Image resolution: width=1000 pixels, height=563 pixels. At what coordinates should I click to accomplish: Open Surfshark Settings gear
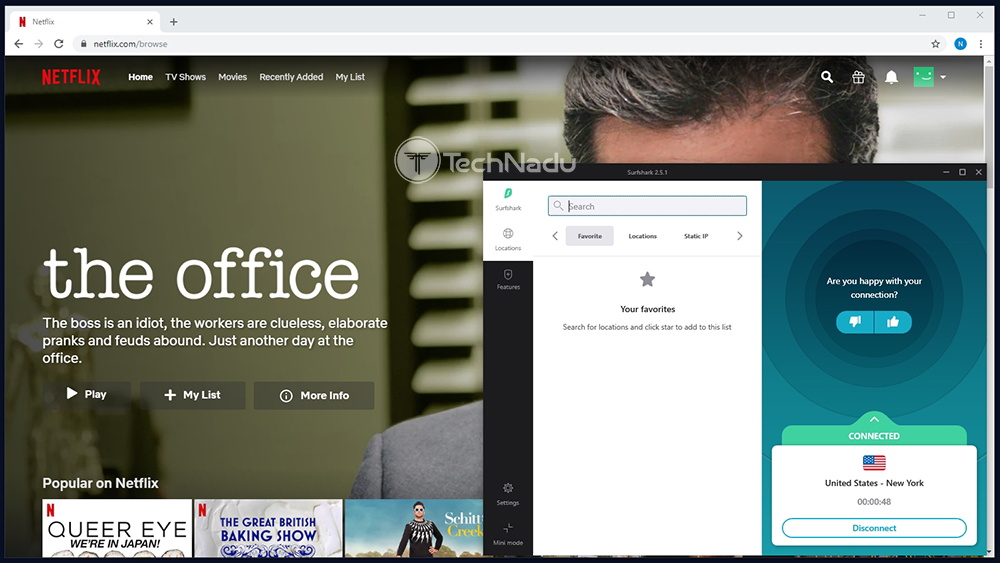click(508, 494)
